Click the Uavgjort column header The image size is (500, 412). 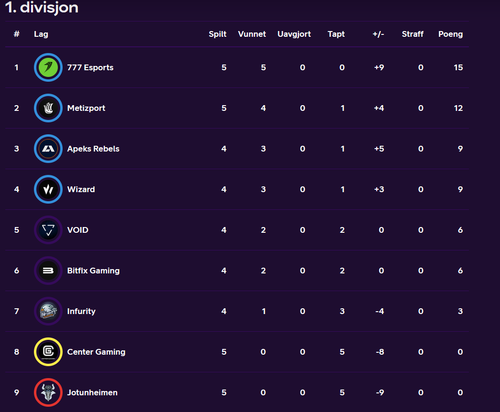click(x=294, y=34)
